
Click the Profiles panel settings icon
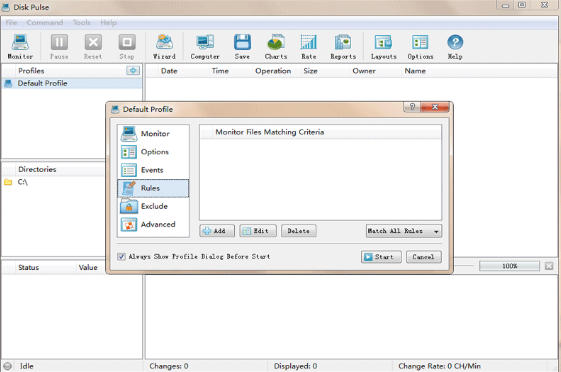(133, 70)
